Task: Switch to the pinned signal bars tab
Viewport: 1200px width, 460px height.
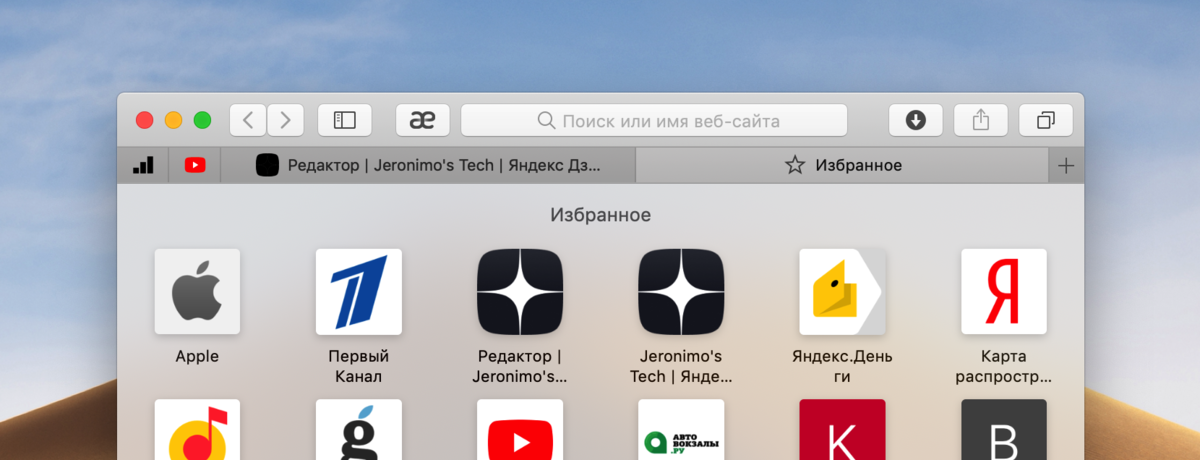Action: point(143,165)
